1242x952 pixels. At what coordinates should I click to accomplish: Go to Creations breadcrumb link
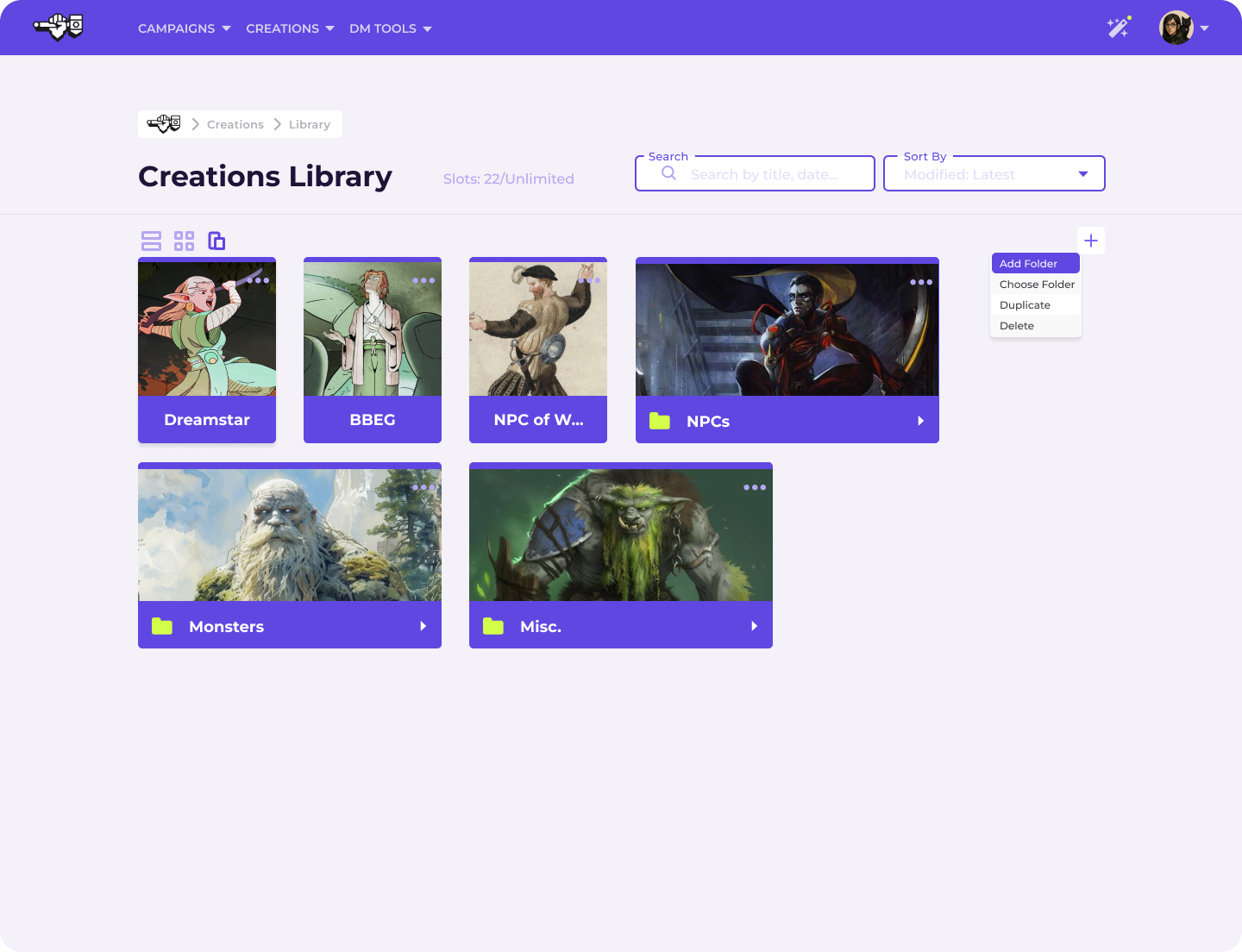point(235,124)
